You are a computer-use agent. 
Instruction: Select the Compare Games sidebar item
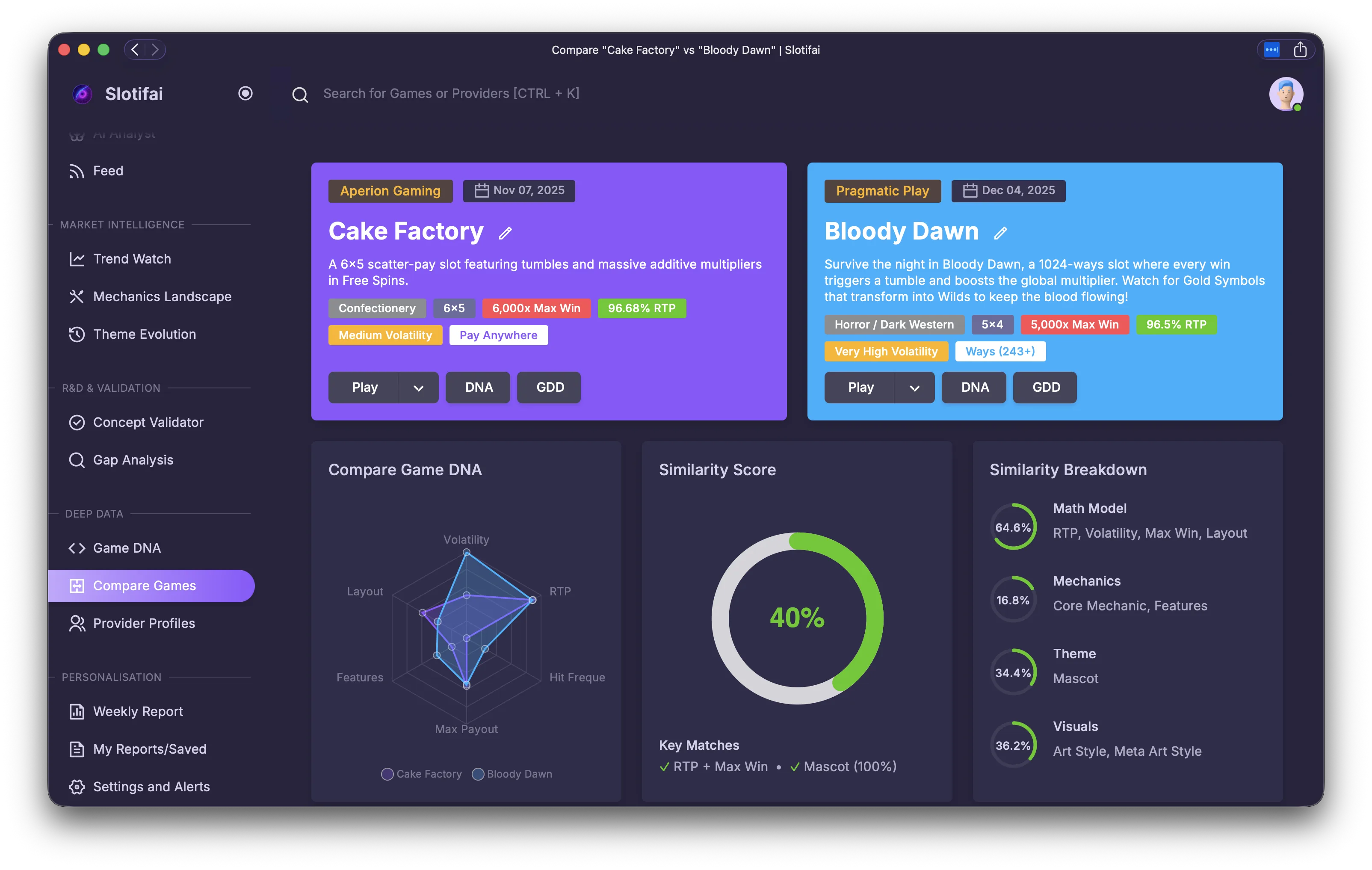point(151,586)
